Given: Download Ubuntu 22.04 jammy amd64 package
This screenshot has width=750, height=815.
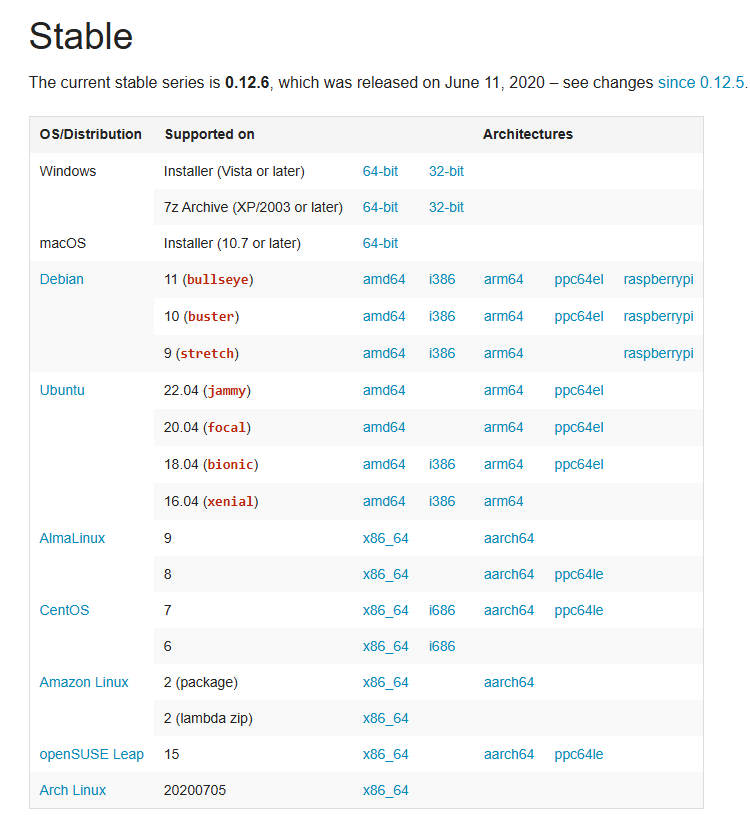Looking at the screenshot, I should (384, 390).
